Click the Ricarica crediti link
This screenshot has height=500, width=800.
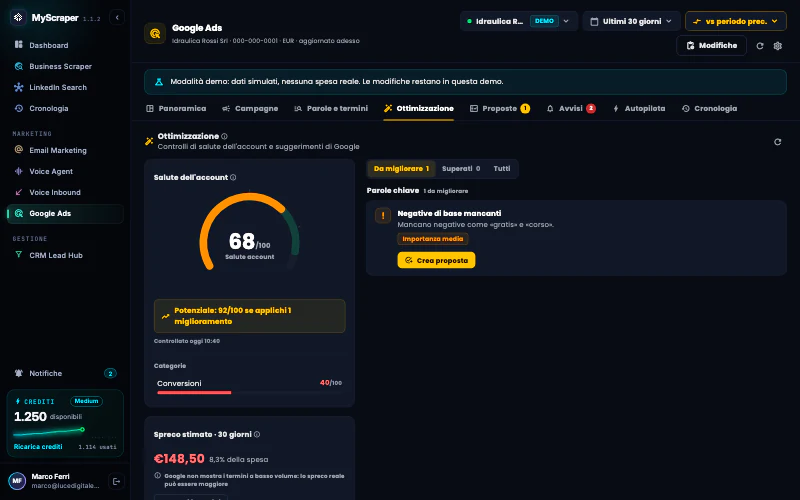click(38, 446)
